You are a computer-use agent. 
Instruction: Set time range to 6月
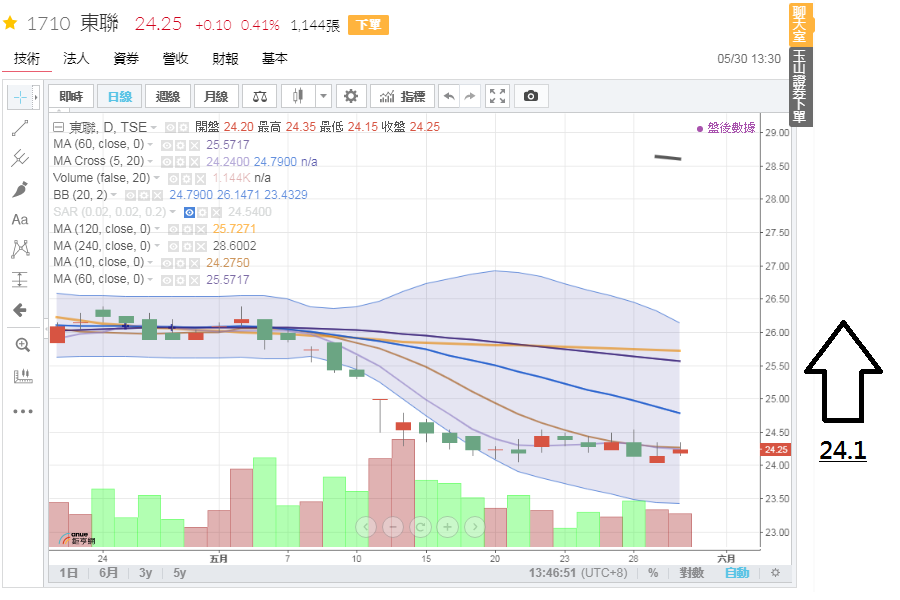(108, 572)
